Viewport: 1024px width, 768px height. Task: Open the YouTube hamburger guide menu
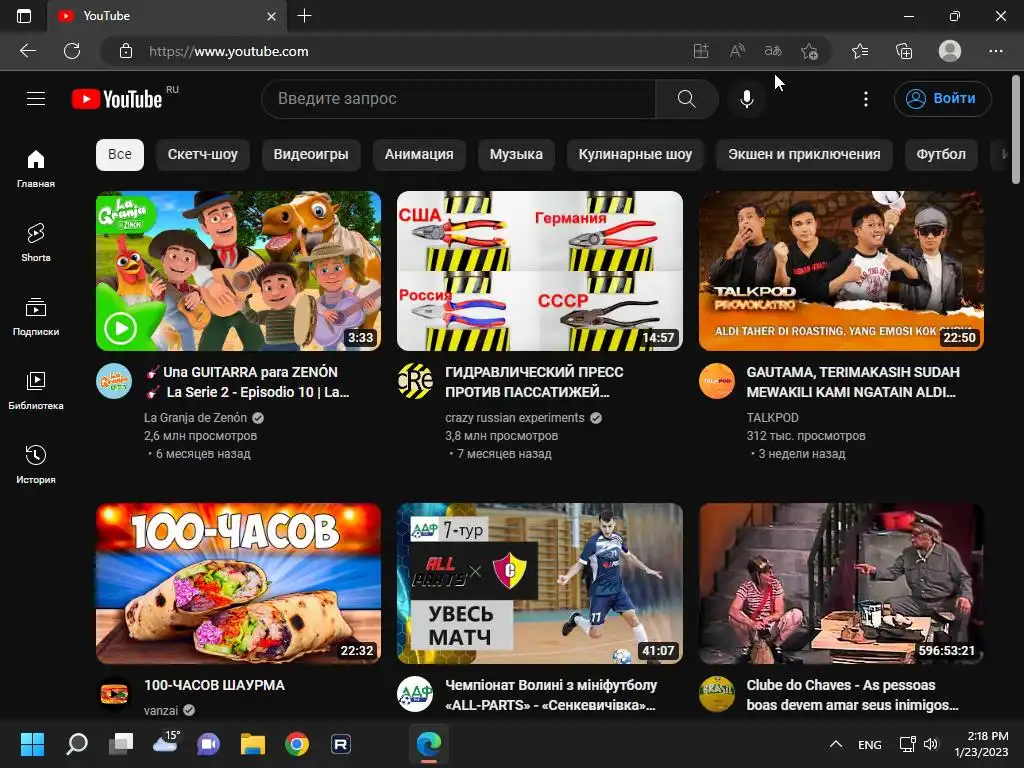coord(36,99)
